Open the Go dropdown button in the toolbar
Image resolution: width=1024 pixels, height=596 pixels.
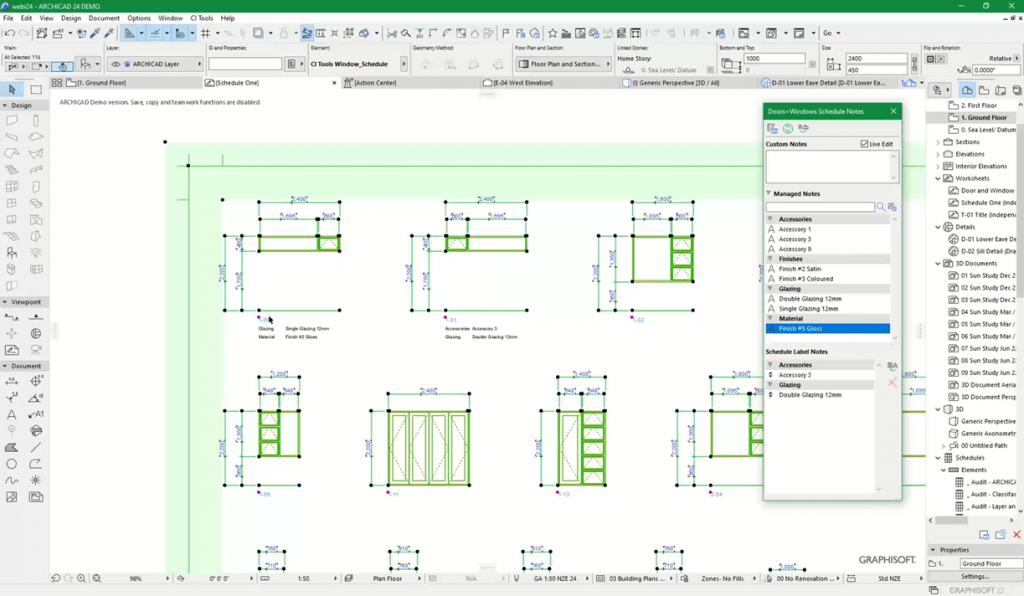point(831,33)
